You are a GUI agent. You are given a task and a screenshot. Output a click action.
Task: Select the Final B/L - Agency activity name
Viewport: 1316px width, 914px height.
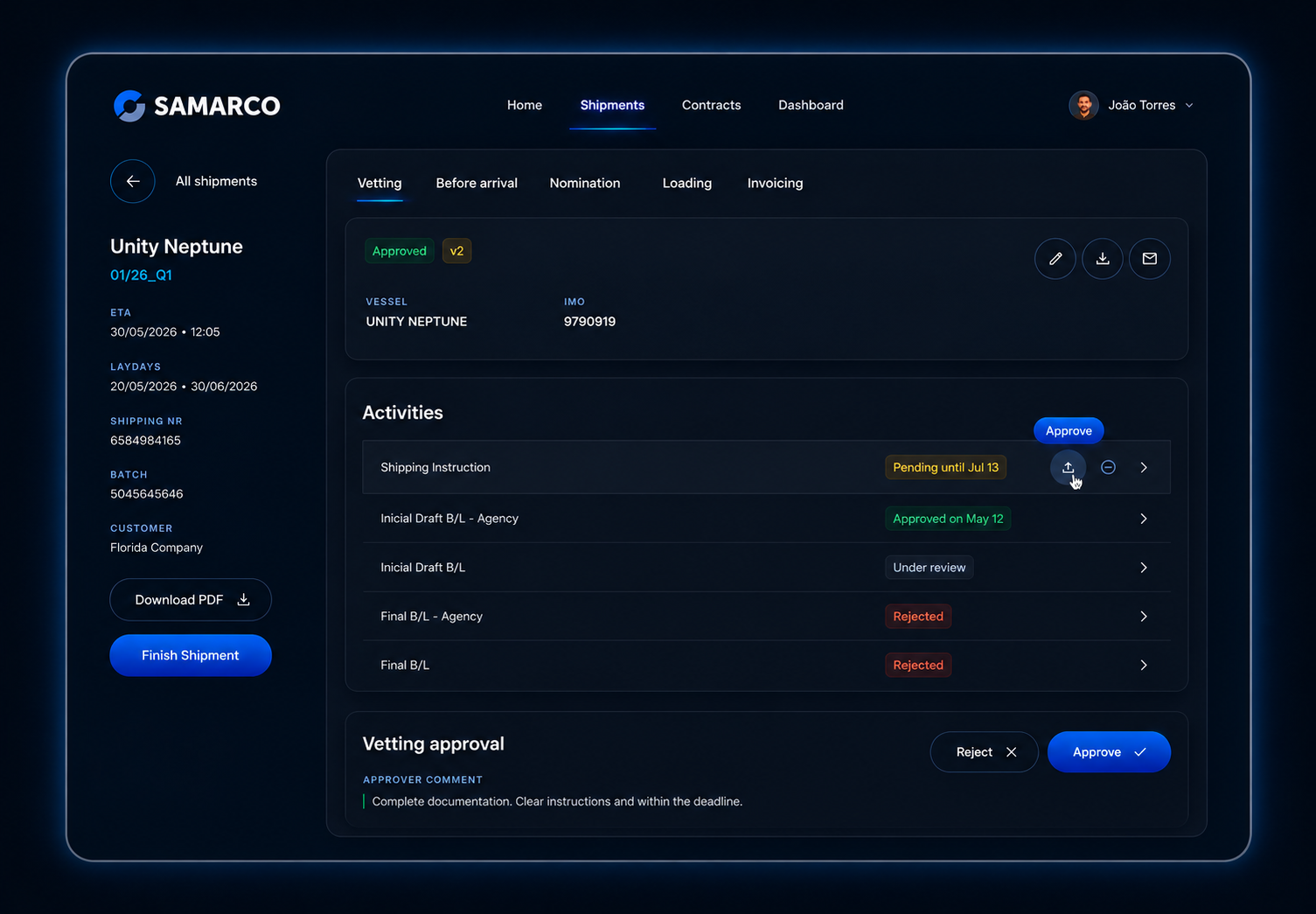[x=431, y=617]
